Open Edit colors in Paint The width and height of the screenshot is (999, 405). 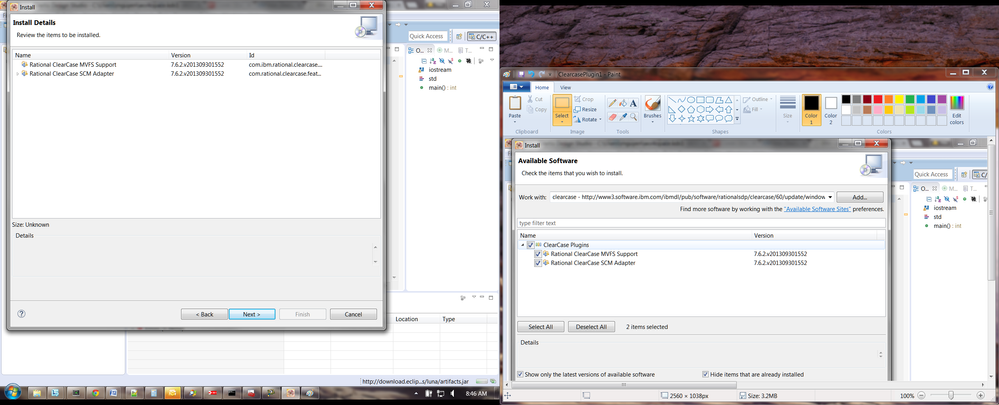[x=957, y=110]
